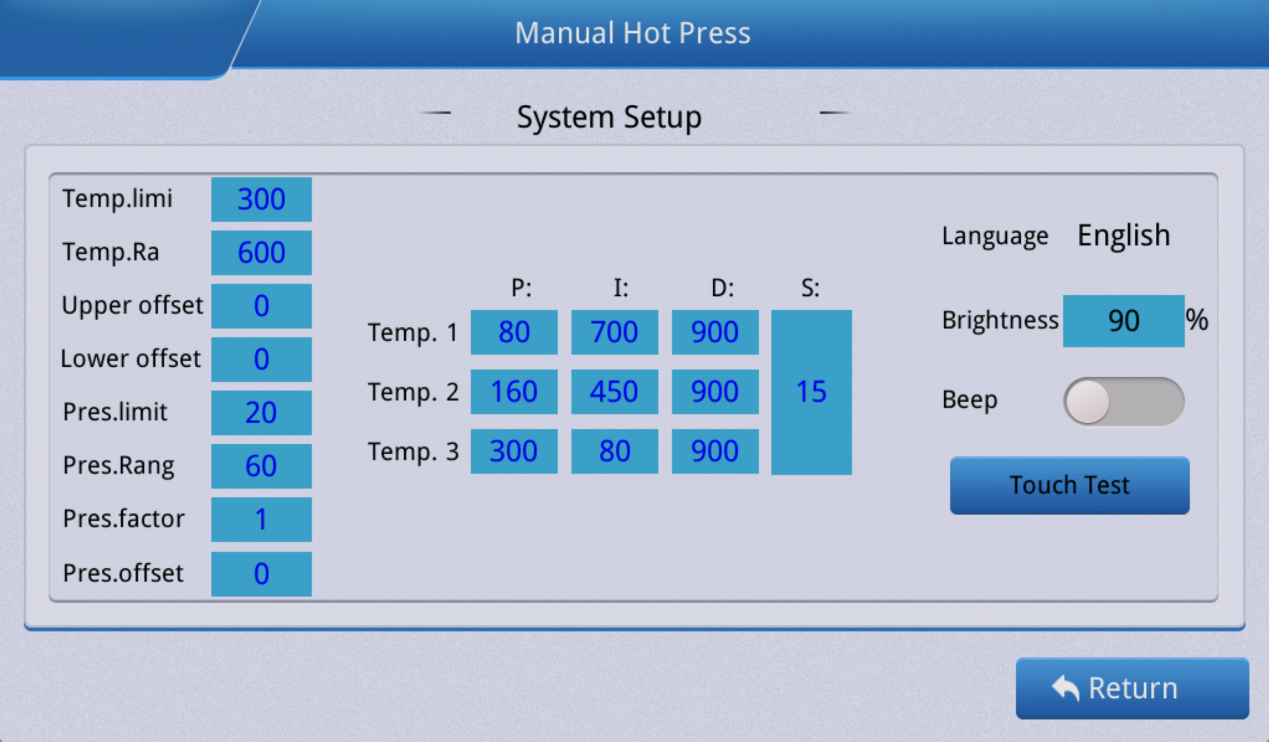The image size is (1269, 742).
Task: Tap the Pres.limit value field
Action: [261, 412]
